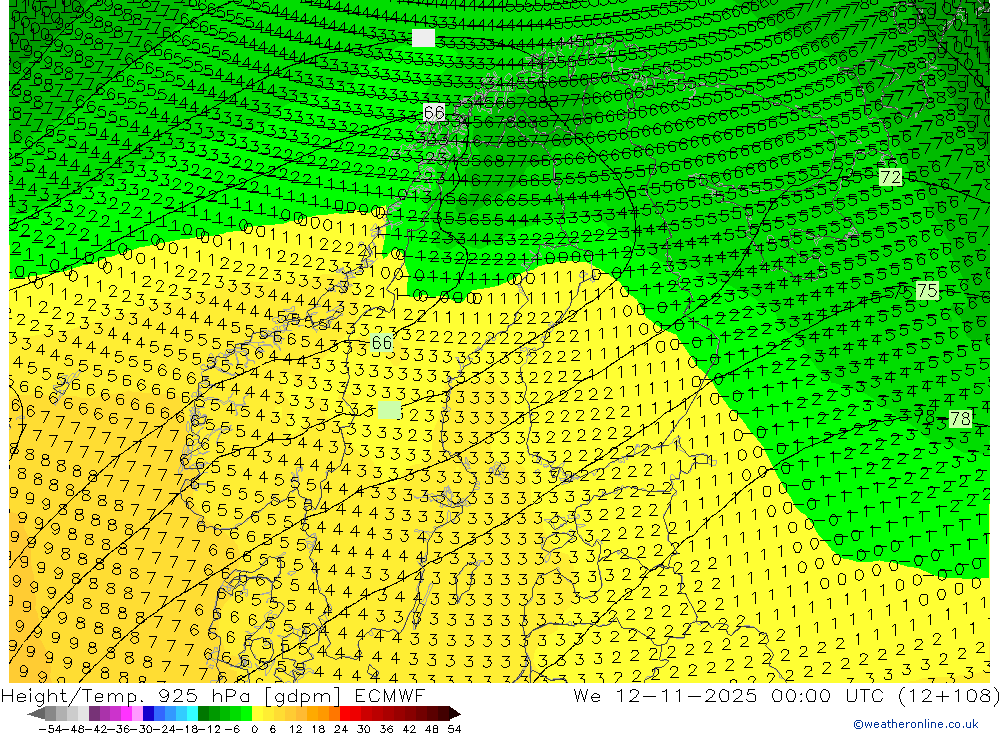Pick the bright red swatch at 24
This screenshot has width=1000, height=733.
point(346,713)
